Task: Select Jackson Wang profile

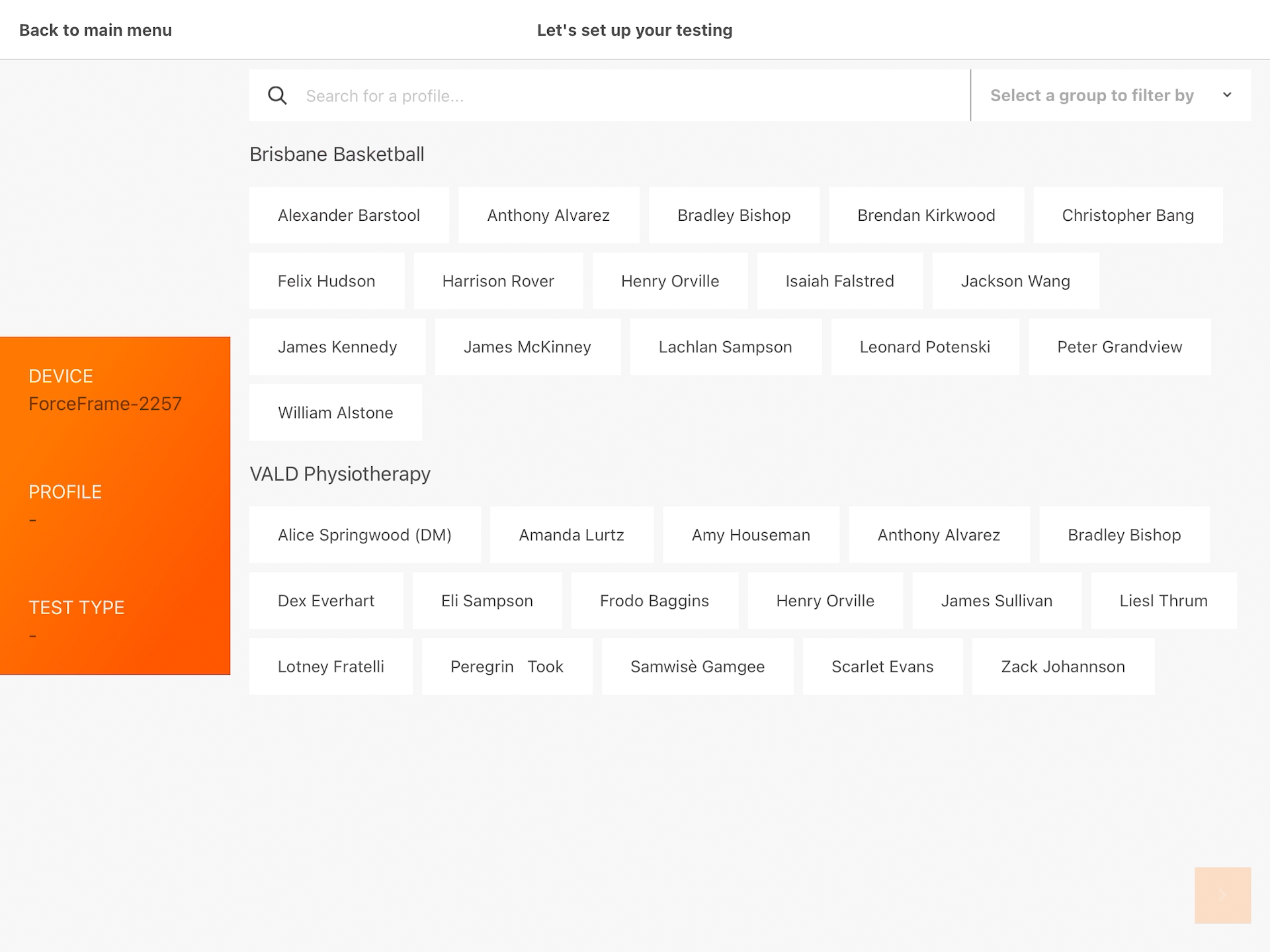Action: 1015,281
